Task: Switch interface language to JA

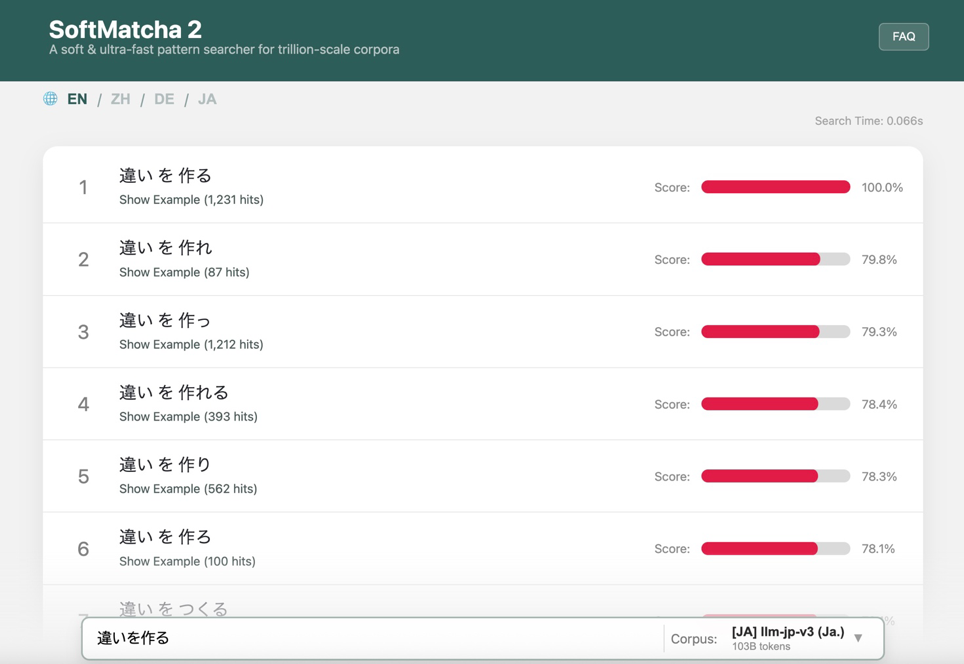Action: [207, 99]
